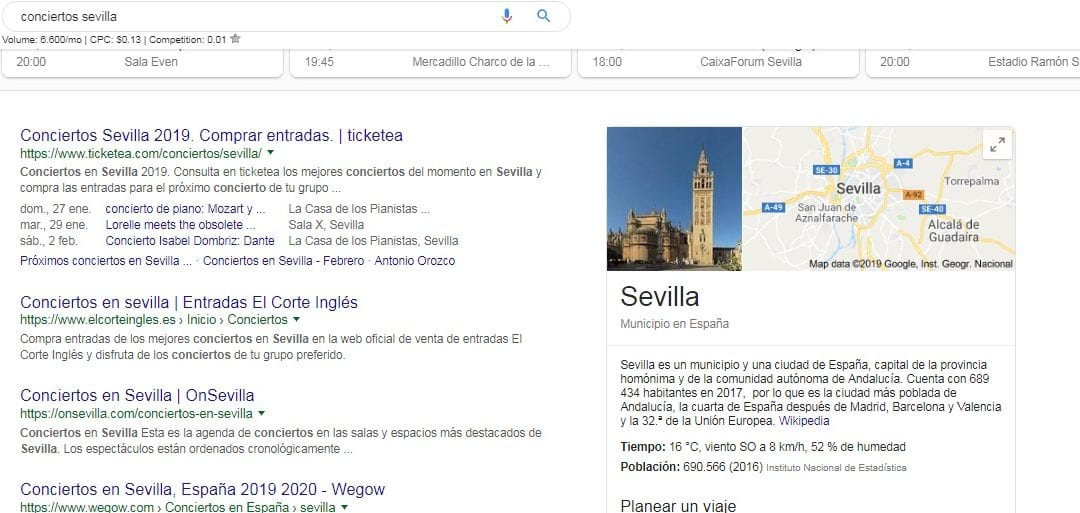The height and width of the screenshot is (513, 1080).
Task: Open dropdown arrow next to wegow URL
Action: (344, 507)
